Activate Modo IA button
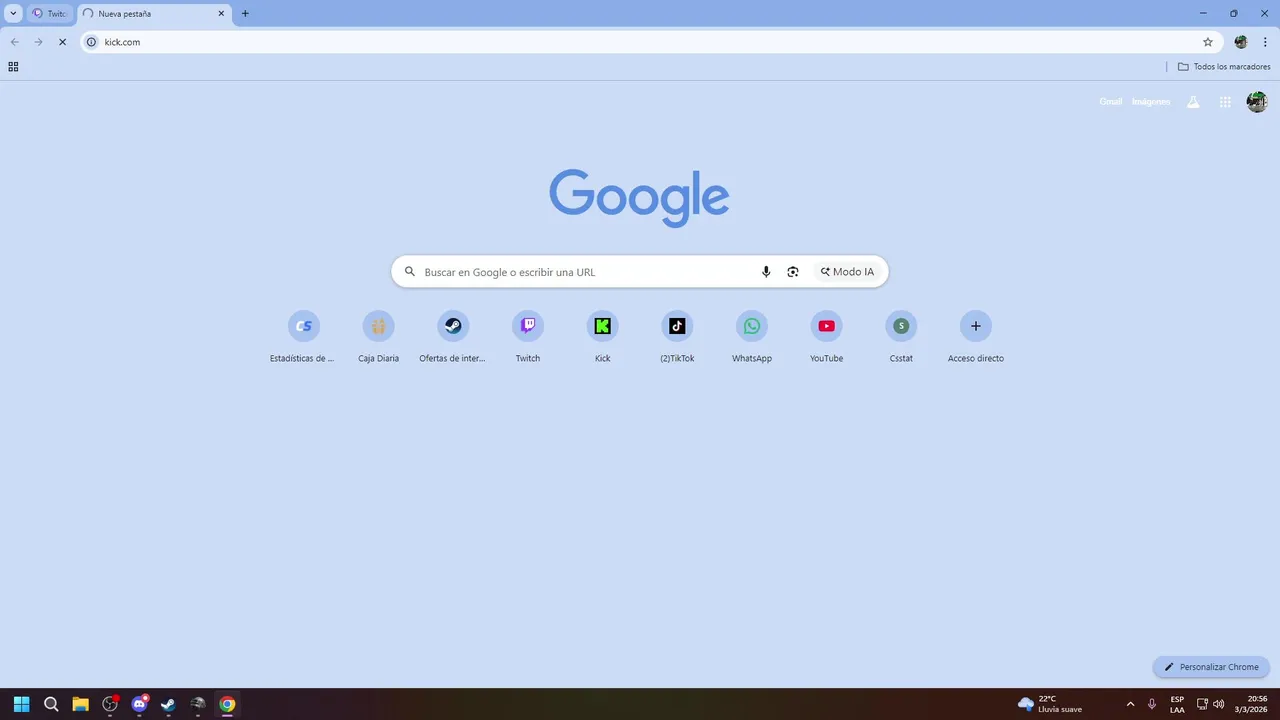Viewport: 1280px width, 720px height. (847, 272)
